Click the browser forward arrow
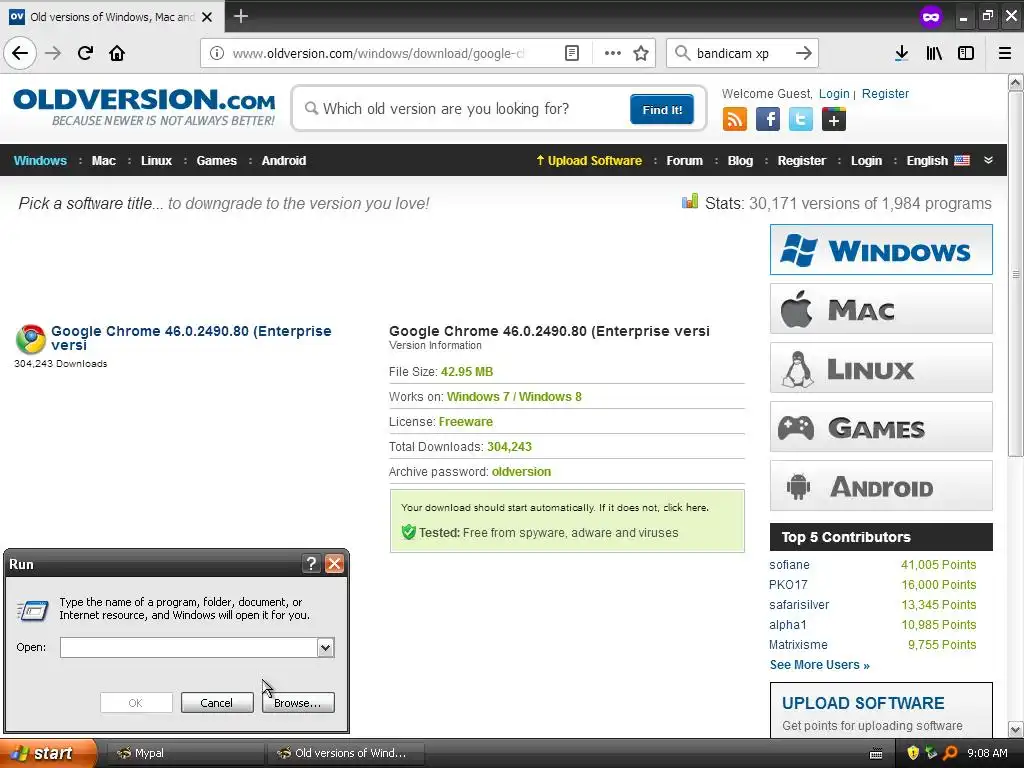The height and width of the screenshot is (768, 1024). click(53, 53)
